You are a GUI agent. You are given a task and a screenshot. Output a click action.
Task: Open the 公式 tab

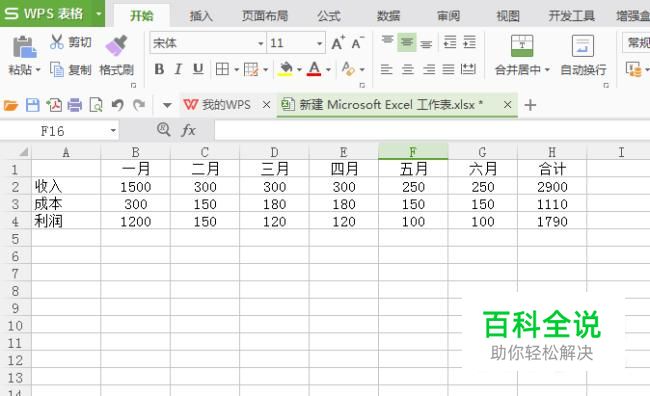coord(329,16)
